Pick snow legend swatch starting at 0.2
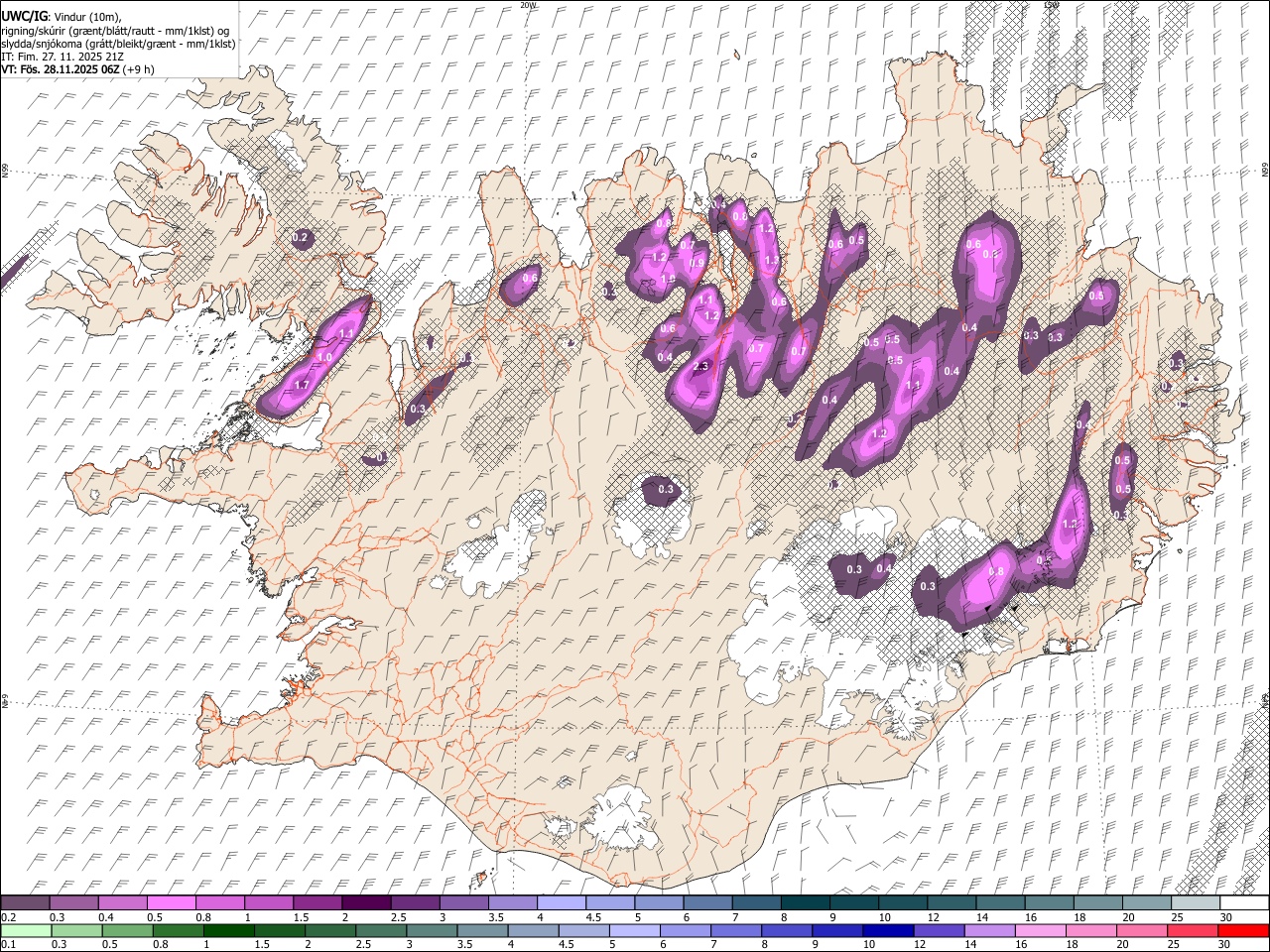Image resolution: width=1270 pixels, height=952 pixels. click(25, 903)
